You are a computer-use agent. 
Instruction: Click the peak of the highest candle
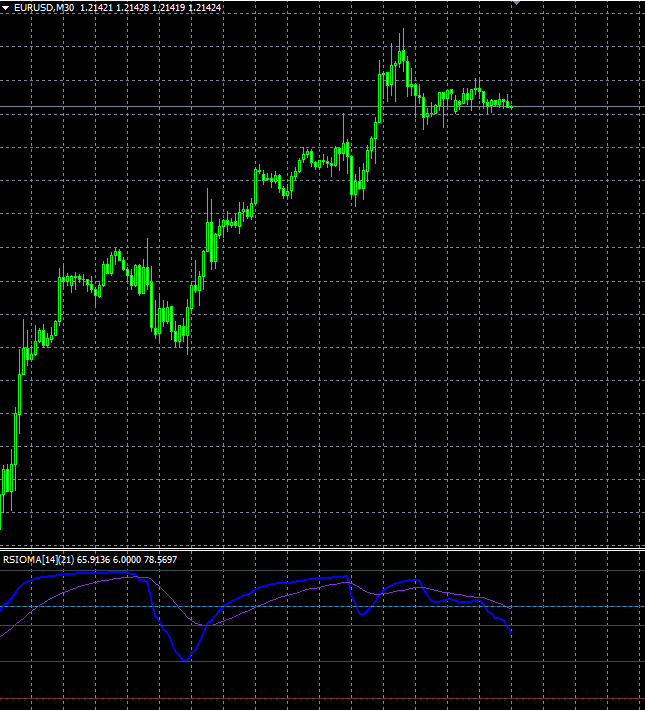403,32
